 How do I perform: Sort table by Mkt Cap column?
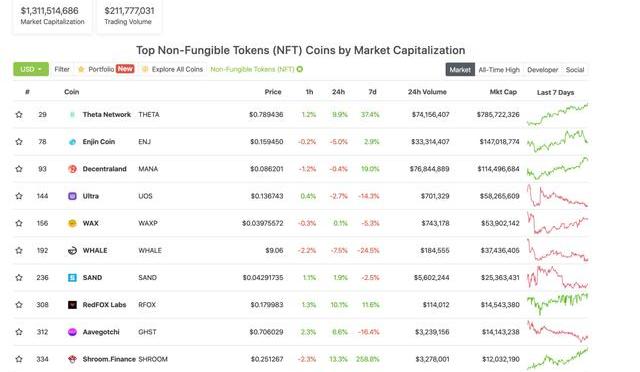click(503, 92)
